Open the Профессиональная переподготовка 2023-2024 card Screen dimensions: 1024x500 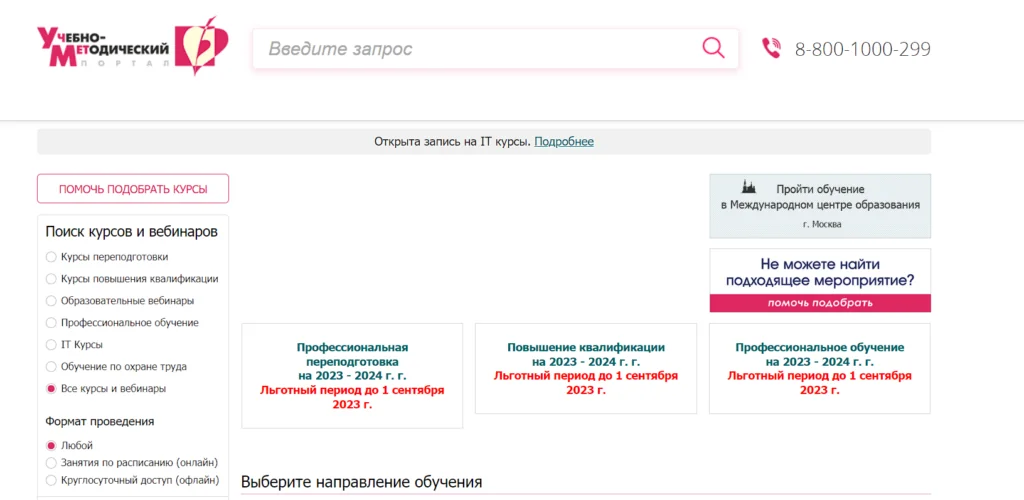pos(352,375)
